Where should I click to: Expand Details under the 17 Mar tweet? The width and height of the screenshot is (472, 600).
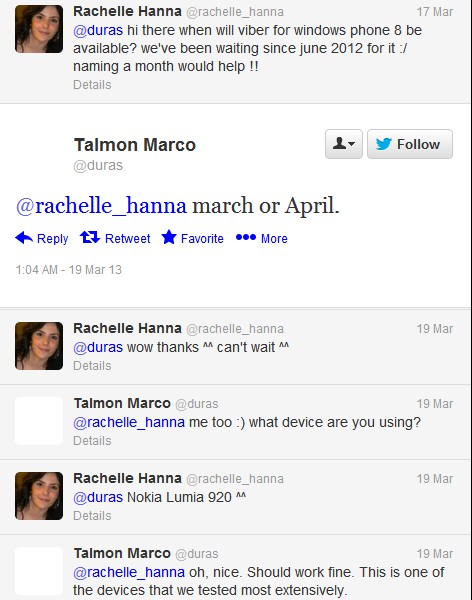pos(92,85)
